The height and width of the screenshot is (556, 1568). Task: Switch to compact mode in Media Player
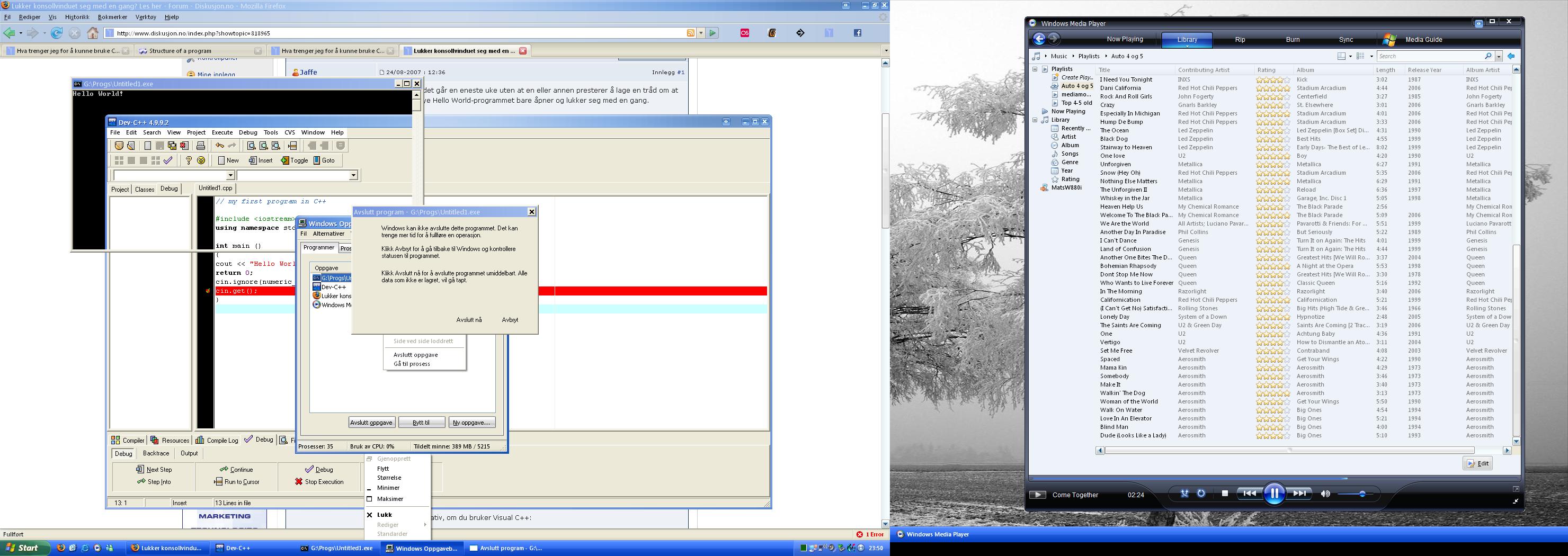pos(1515,500)
